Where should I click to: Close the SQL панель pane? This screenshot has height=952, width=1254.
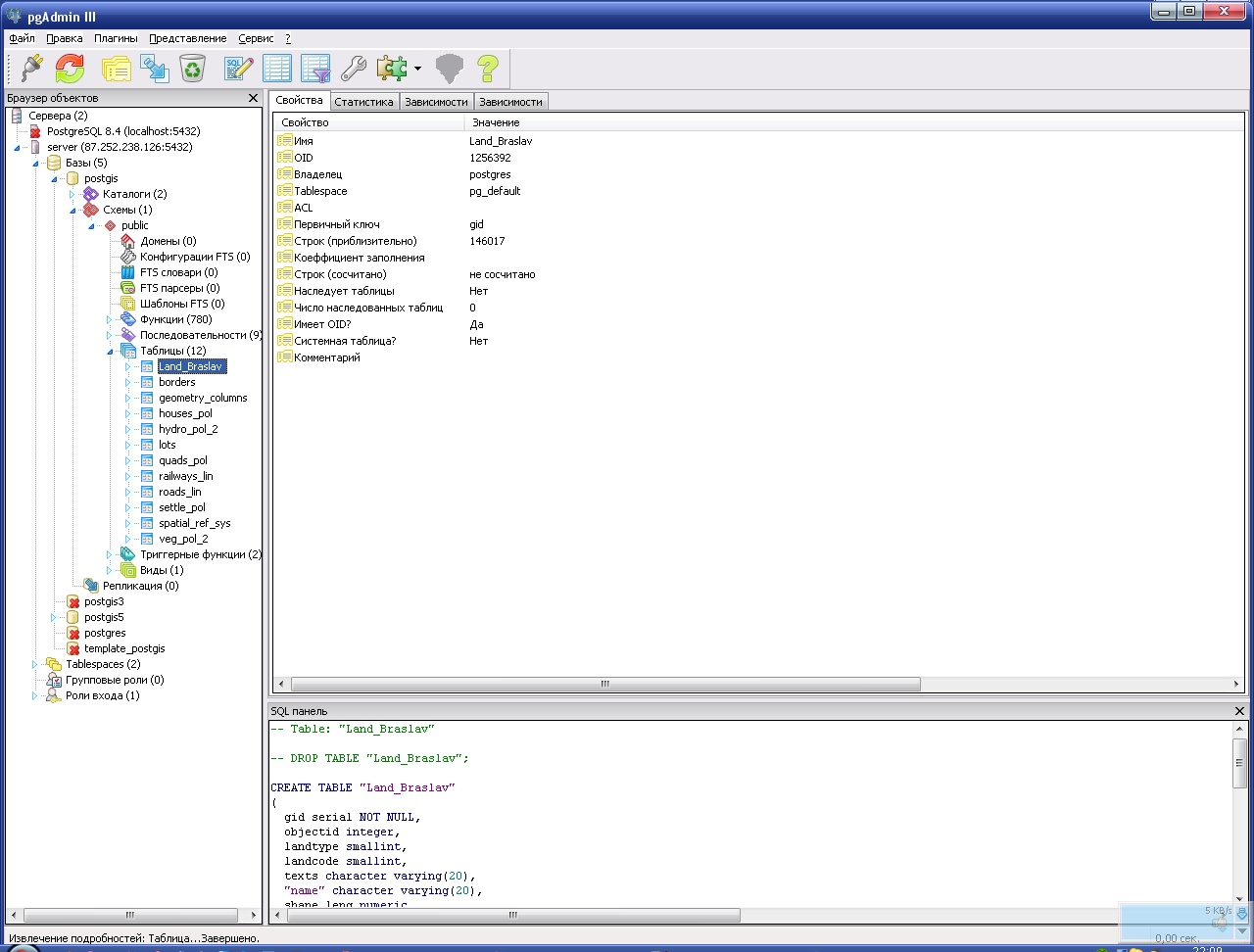pos(1239,711)
